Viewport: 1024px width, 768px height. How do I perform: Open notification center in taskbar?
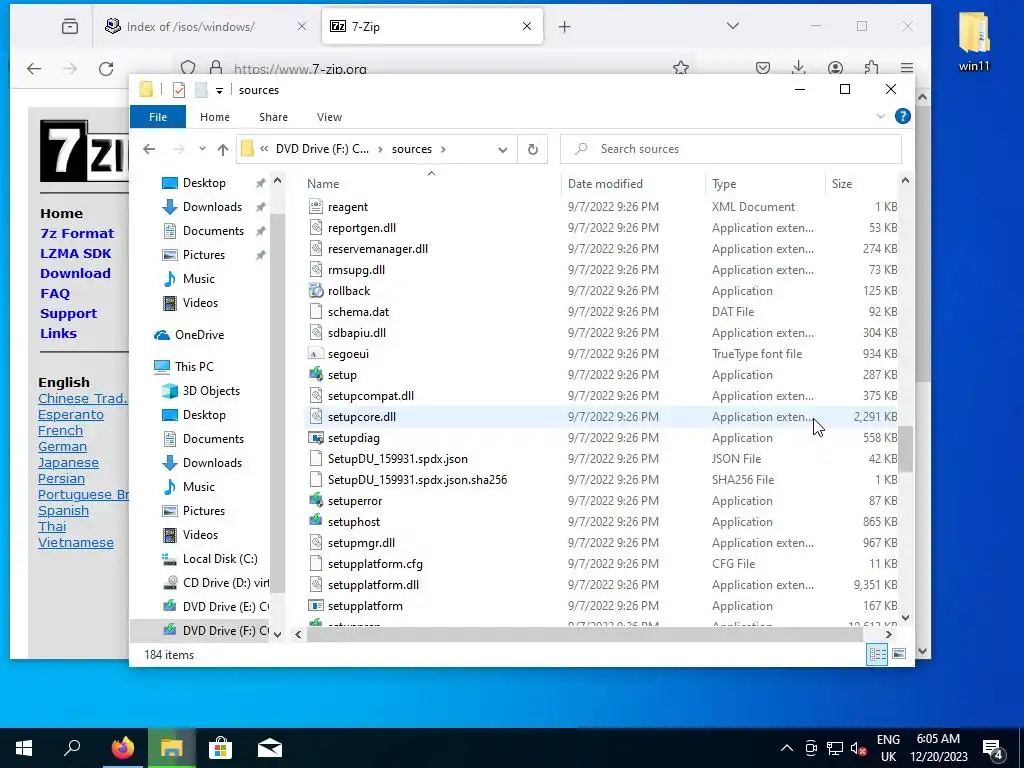click(993, 748)
